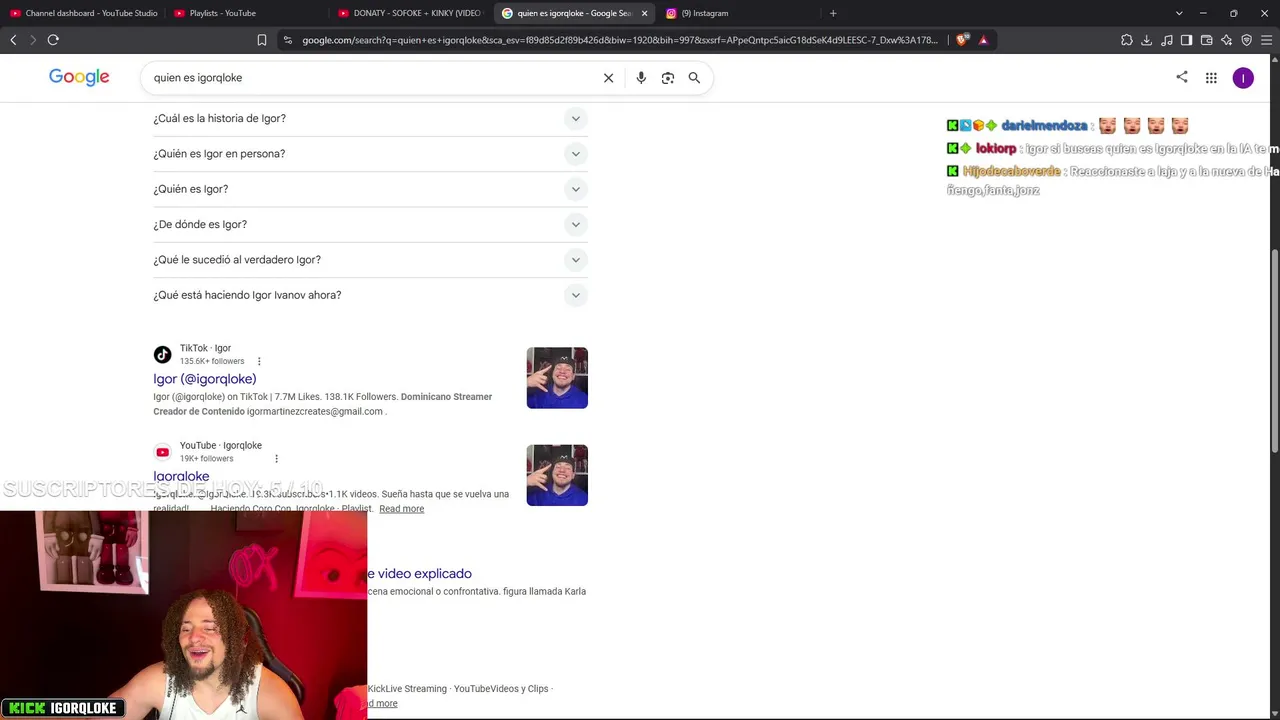Viewport: 1280px width, 720px height.
Task: Click the YouTube favicon in results
Action: [x=162, y=452]
